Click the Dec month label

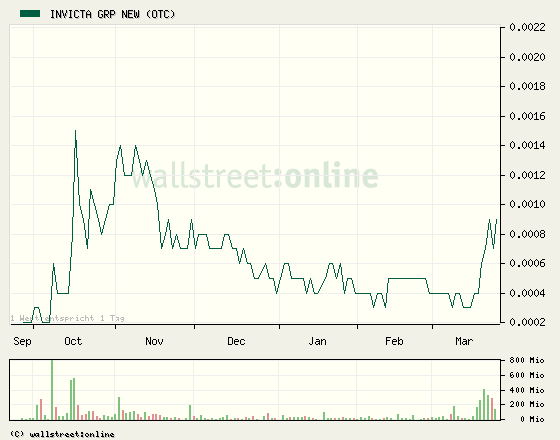(236, 341)
